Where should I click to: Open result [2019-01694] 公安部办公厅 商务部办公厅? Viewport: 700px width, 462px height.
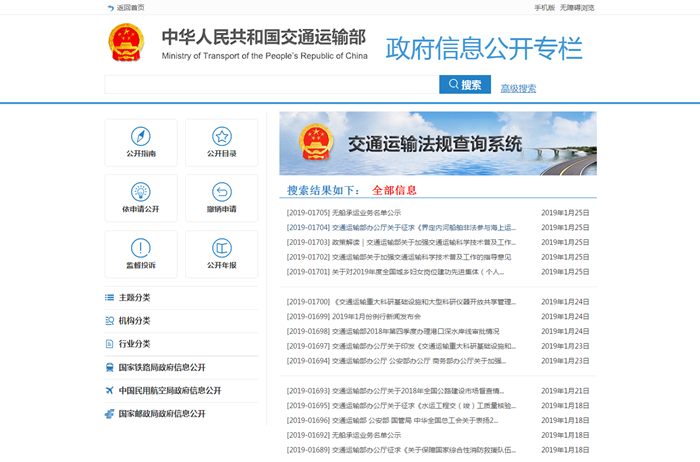396,361
